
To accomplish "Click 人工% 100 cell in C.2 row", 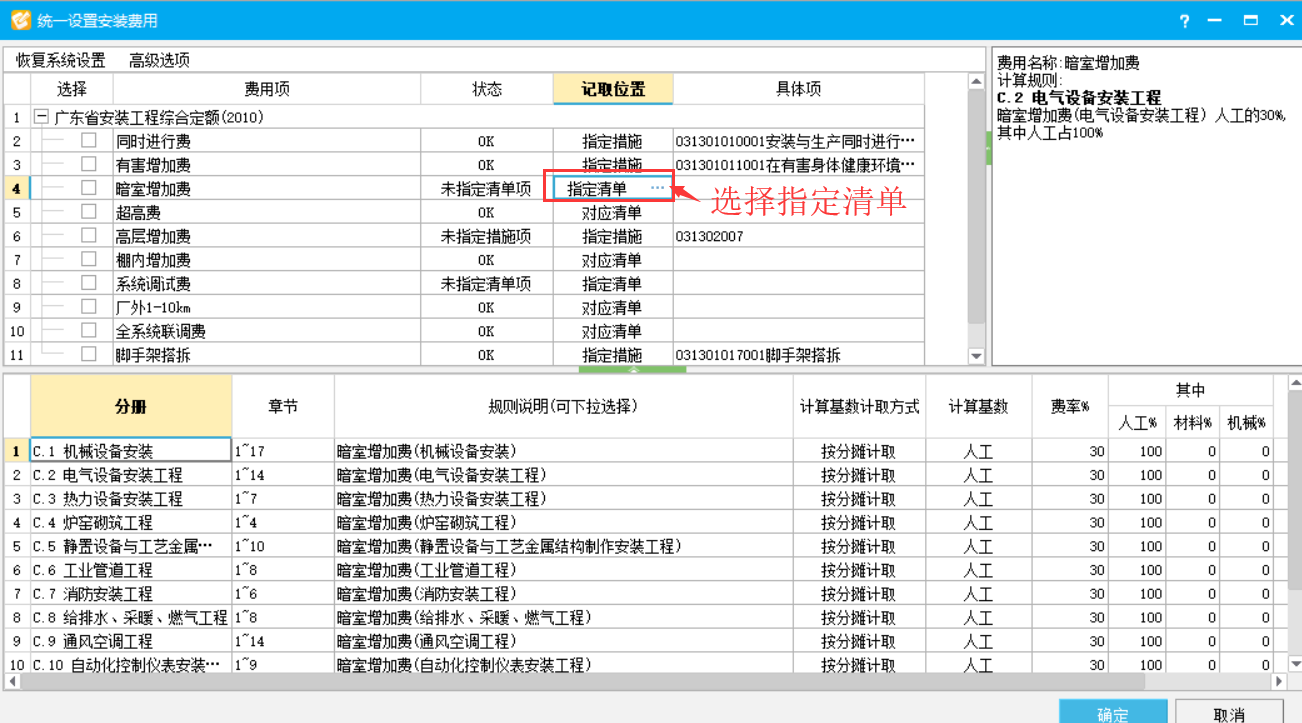I will (x=1137, y=475).
